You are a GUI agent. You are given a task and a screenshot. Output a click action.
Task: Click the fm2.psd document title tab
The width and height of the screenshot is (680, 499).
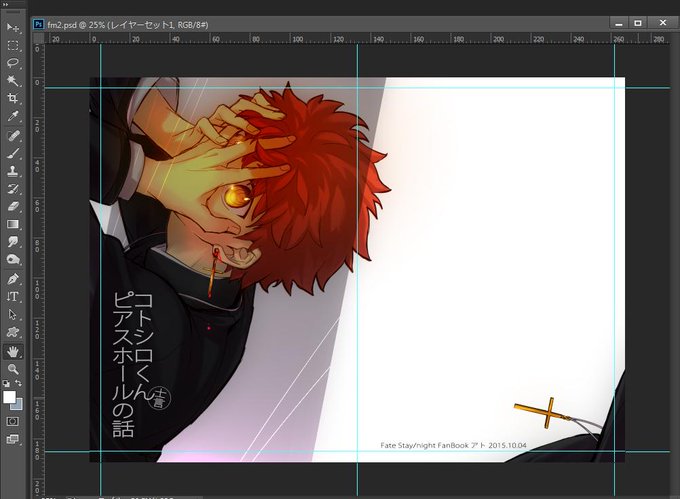tap(128, 25)
